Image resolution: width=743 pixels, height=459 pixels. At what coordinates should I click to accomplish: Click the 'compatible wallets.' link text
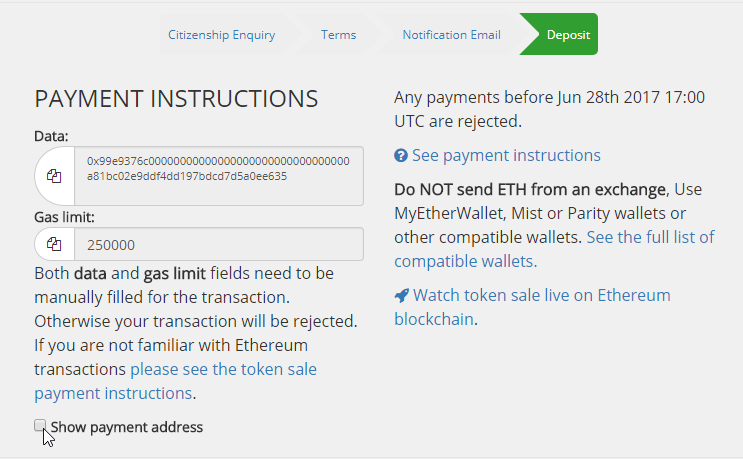click(465, 261)
